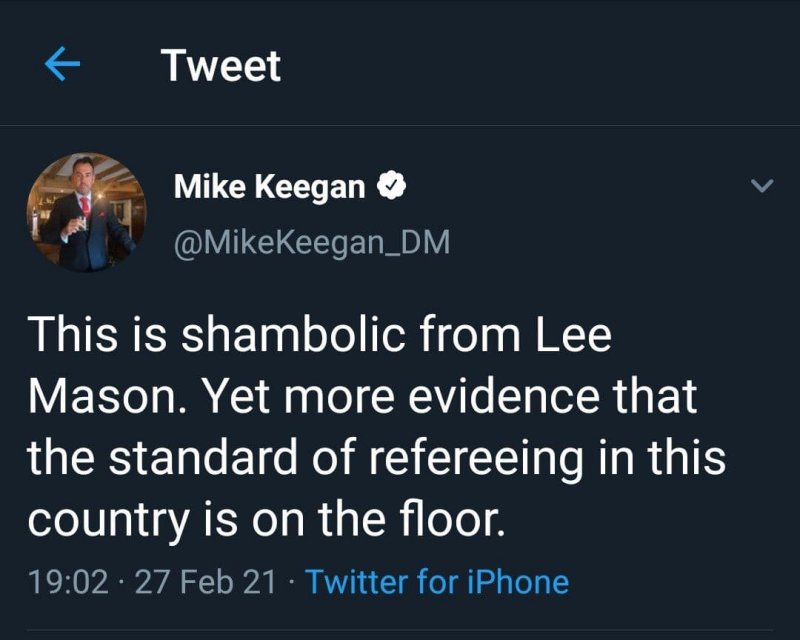Viewport: 800px width, 640px height.
Task: Click the word "floor" in the tweet
Action: (449, 520)
